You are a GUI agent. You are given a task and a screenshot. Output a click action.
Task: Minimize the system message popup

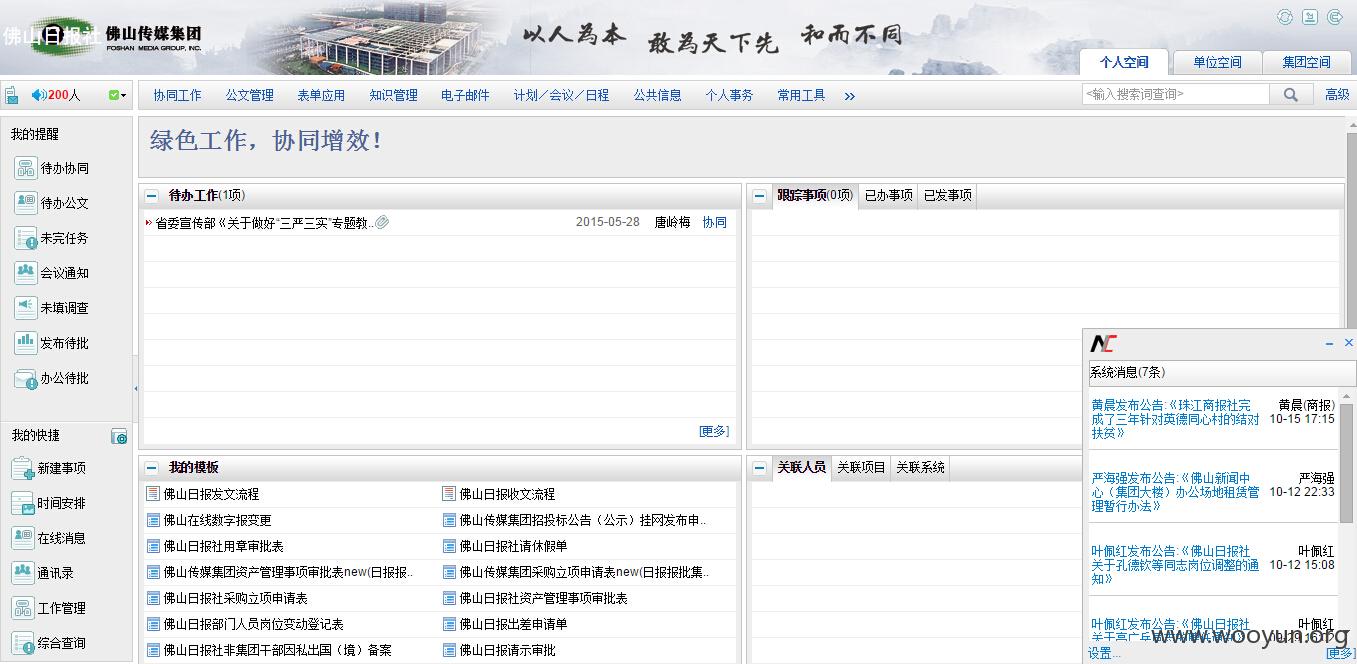(x=1329, y=343)
